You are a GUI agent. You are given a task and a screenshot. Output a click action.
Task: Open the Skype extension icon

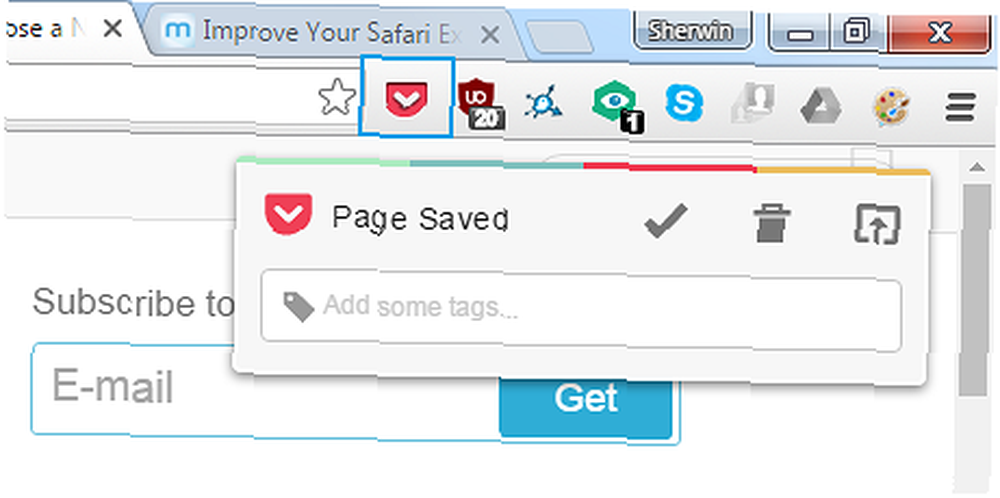pyautogui.click(x=684, y=103)
